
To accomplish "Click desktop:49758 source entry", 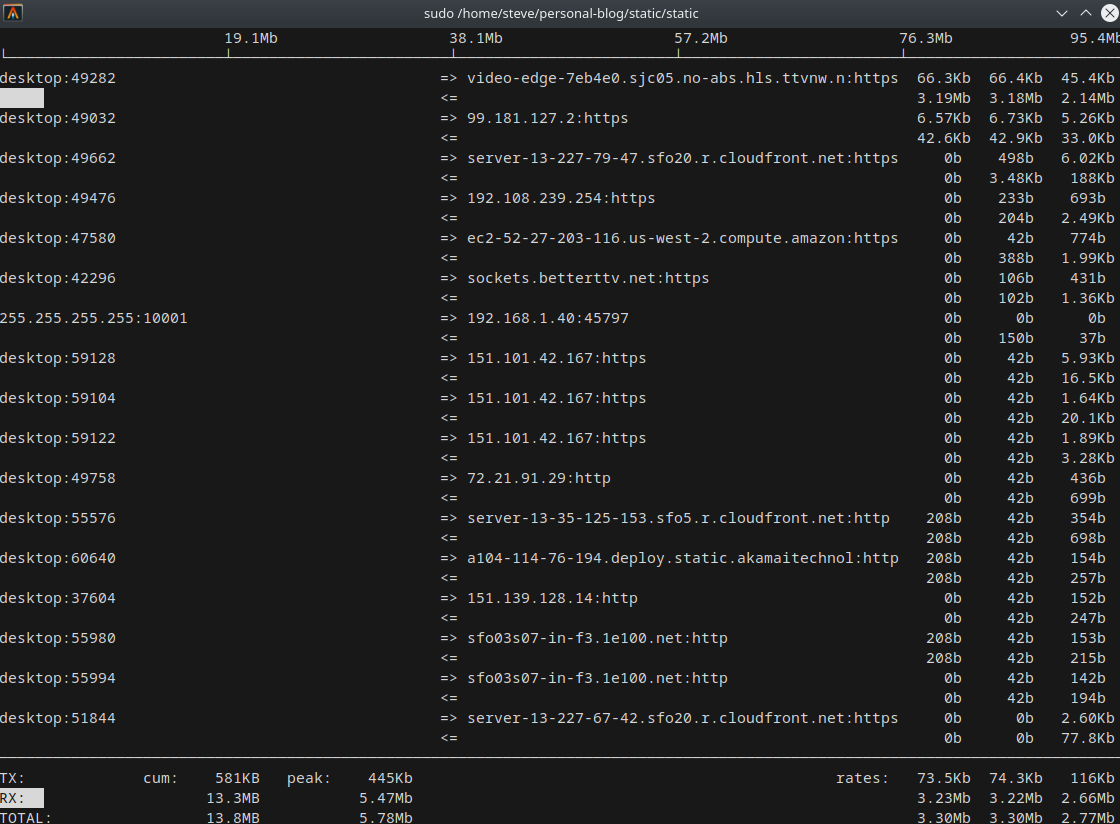I will [x=58, y=478].
